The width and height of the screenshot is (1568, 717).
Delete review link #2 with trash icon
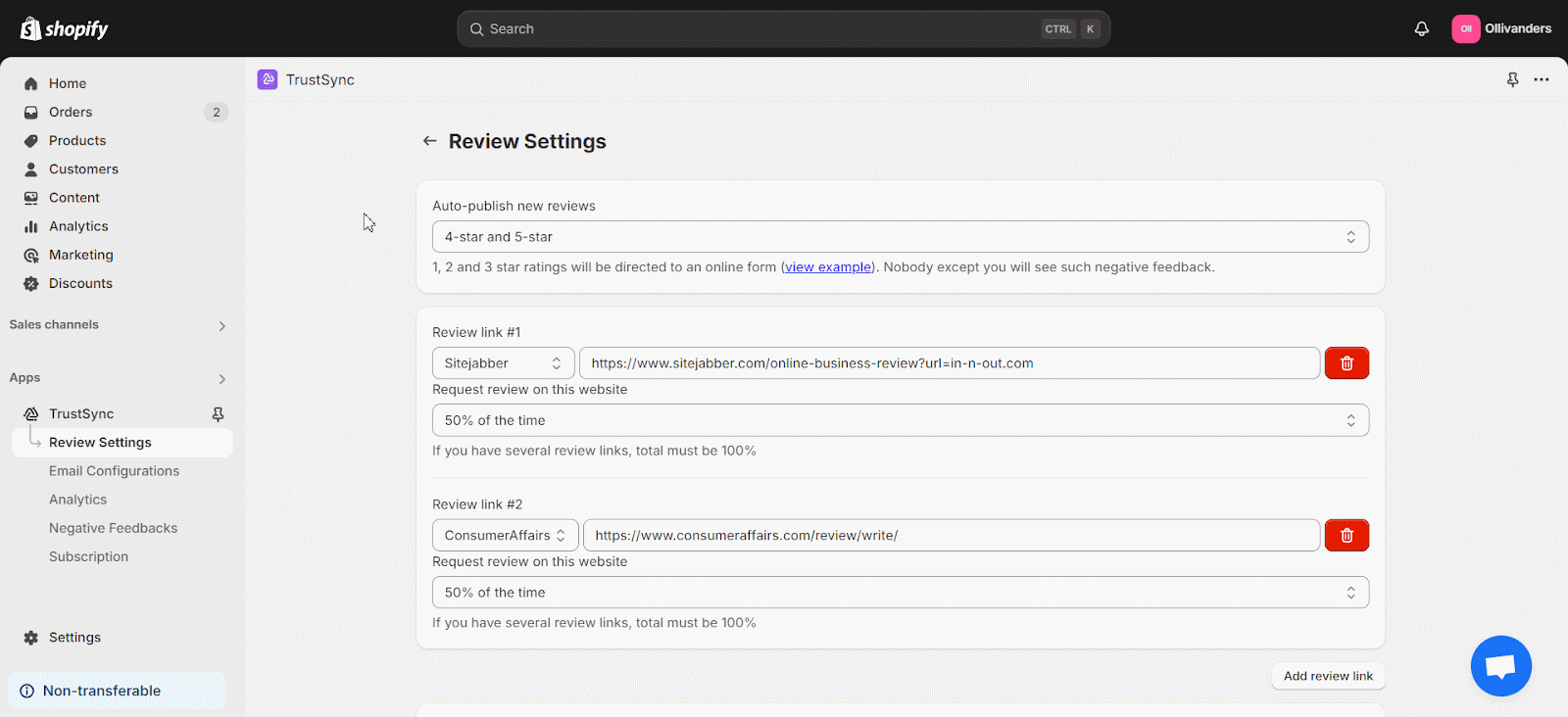1347,535
